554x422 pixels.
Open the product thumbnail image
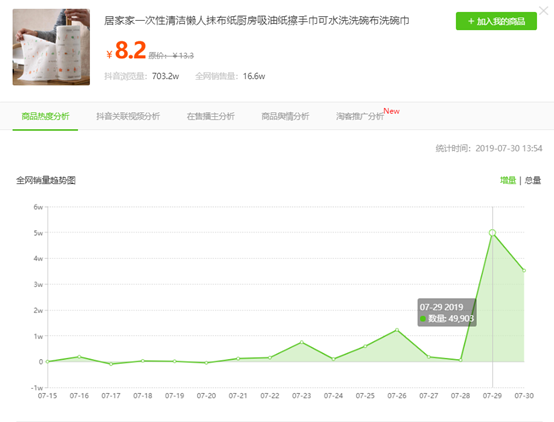point(51,47)
